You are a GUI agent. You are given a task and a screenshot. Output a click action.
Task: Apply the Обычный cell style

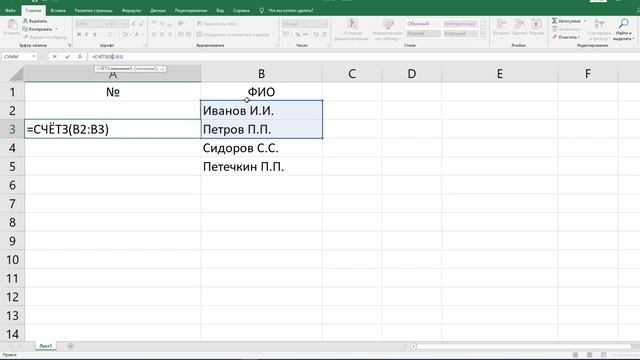click(423, 24)
